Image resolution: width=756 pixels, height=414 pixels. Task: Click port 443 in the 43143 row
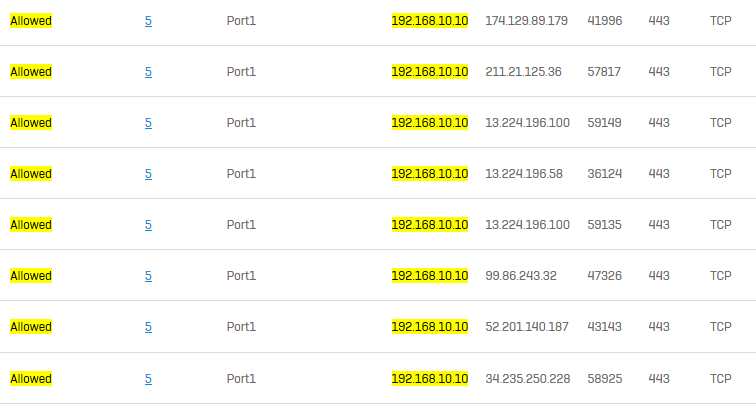tap(659, 327)
